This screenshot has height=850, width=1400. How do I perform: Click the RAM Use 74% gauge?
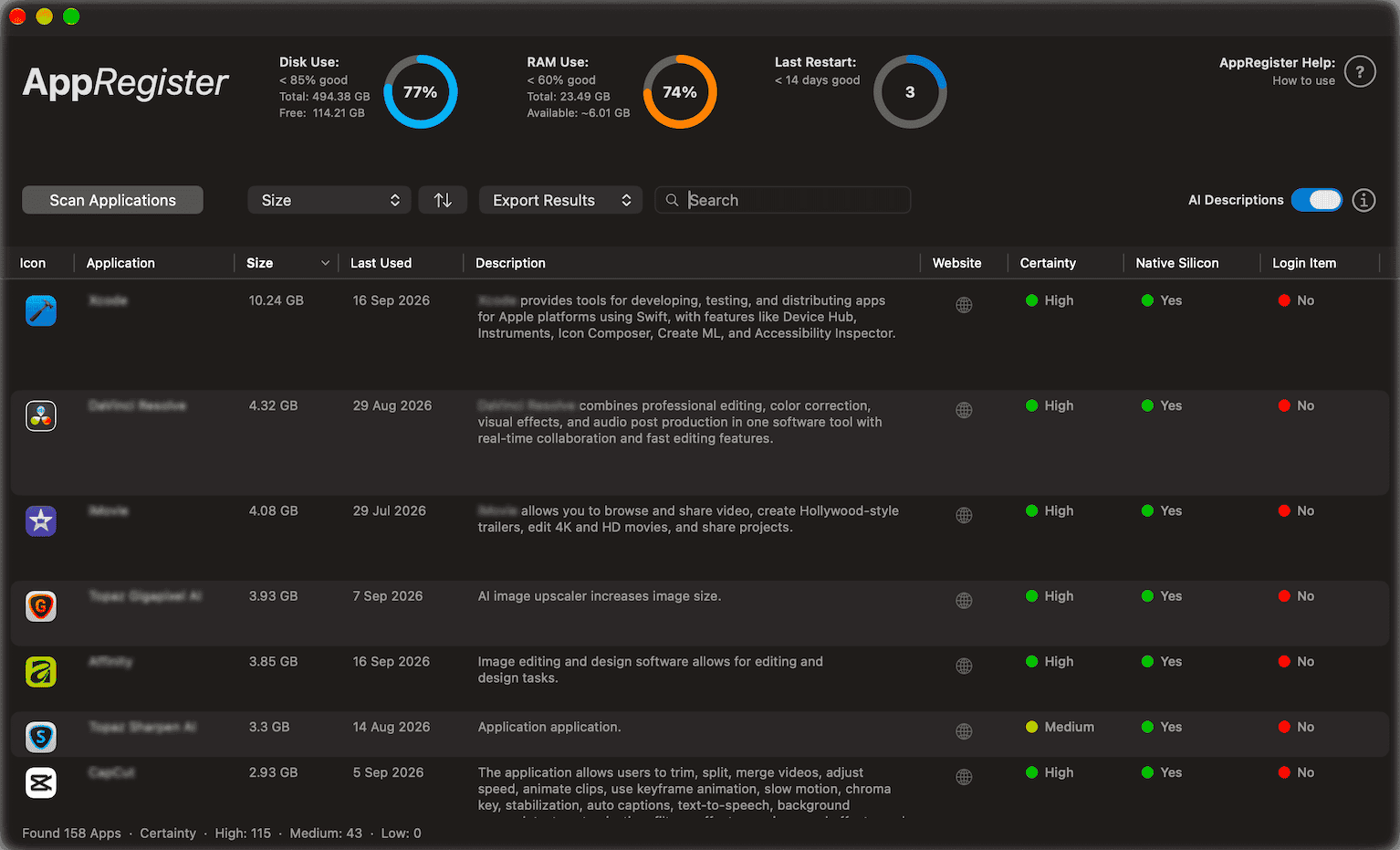tap(680, 91)
